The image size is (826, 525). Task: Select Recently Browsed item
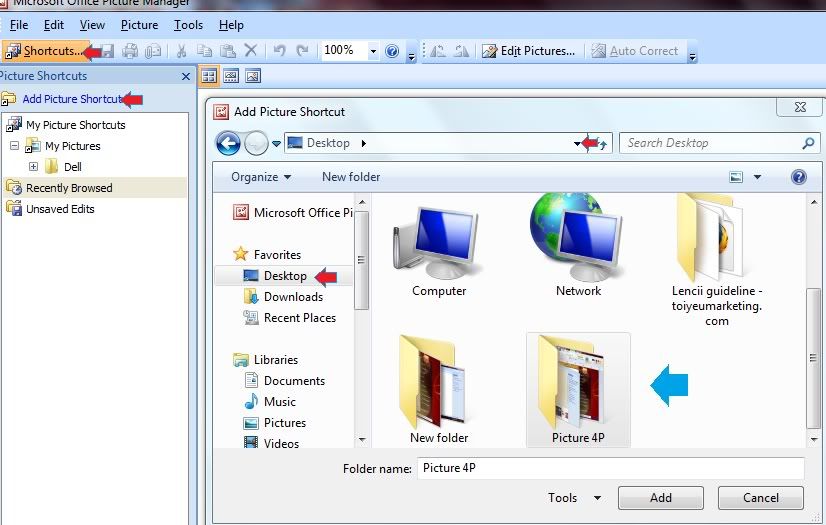69,188
